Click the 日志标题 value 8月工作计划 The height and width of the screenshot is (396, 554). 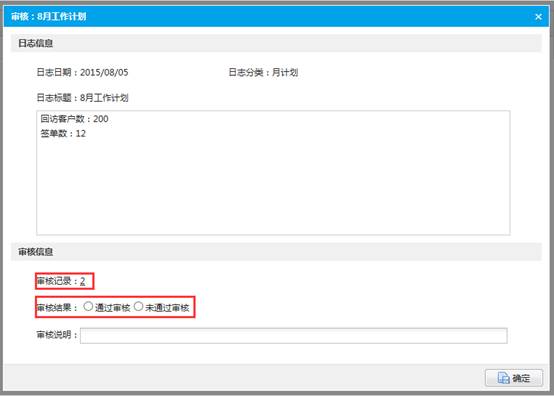point(104,98)
